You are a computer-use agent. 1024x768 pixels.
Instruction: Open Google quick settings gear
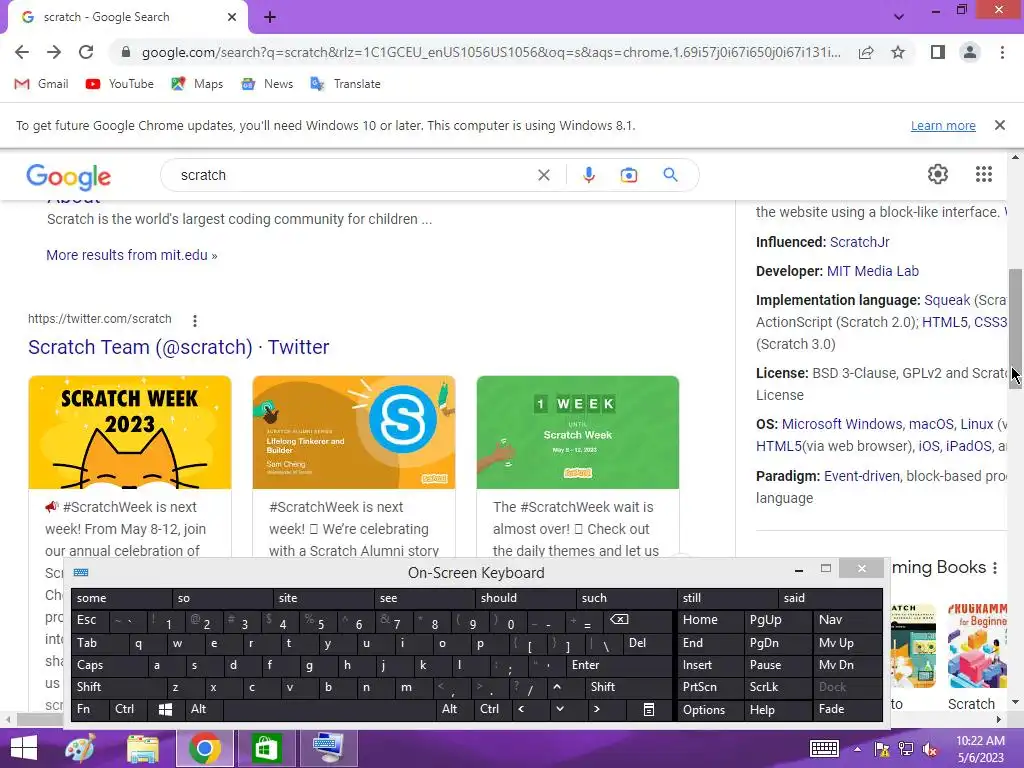(938, 174)
